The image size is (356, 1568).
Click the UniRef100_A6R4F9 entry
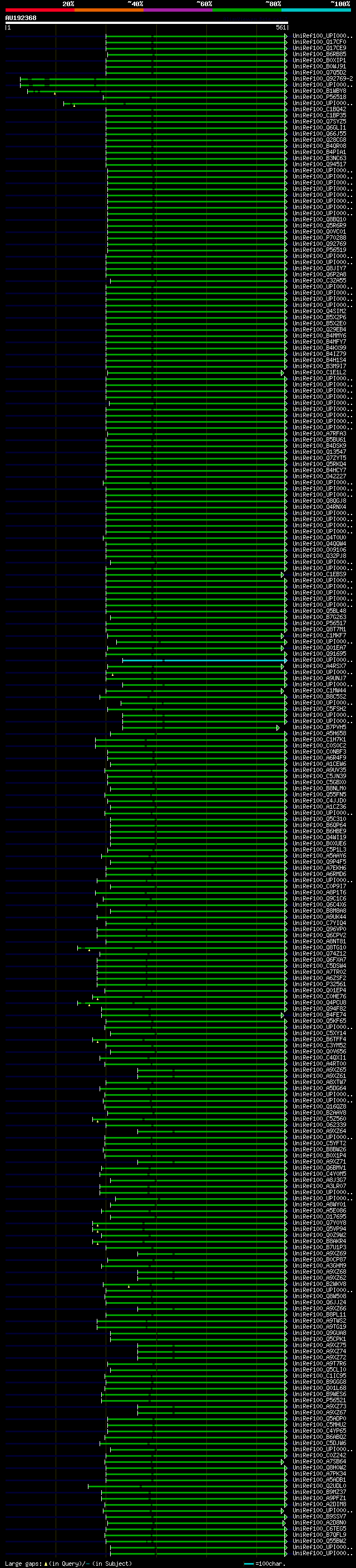(x=319, y=758)
